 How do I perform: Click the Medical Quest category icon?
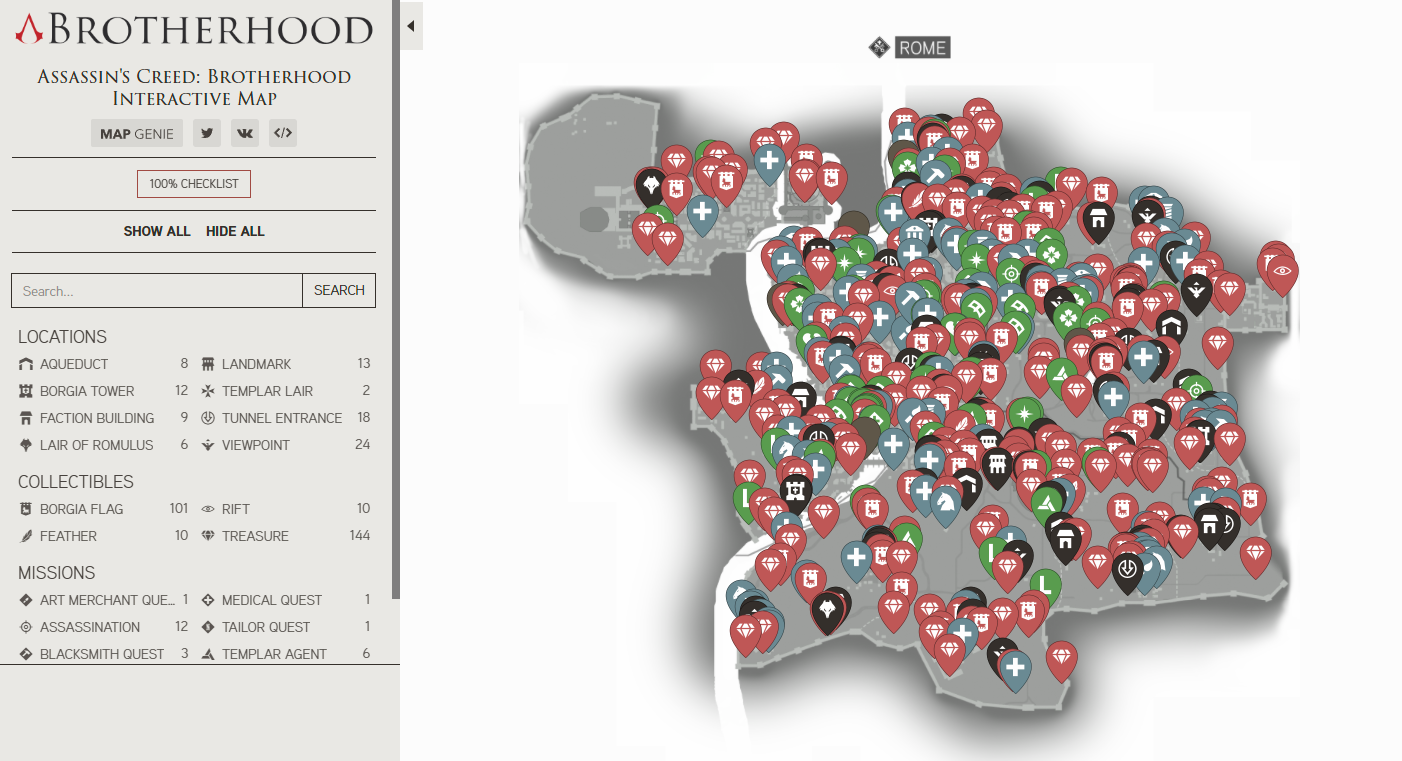coord(208,600)
